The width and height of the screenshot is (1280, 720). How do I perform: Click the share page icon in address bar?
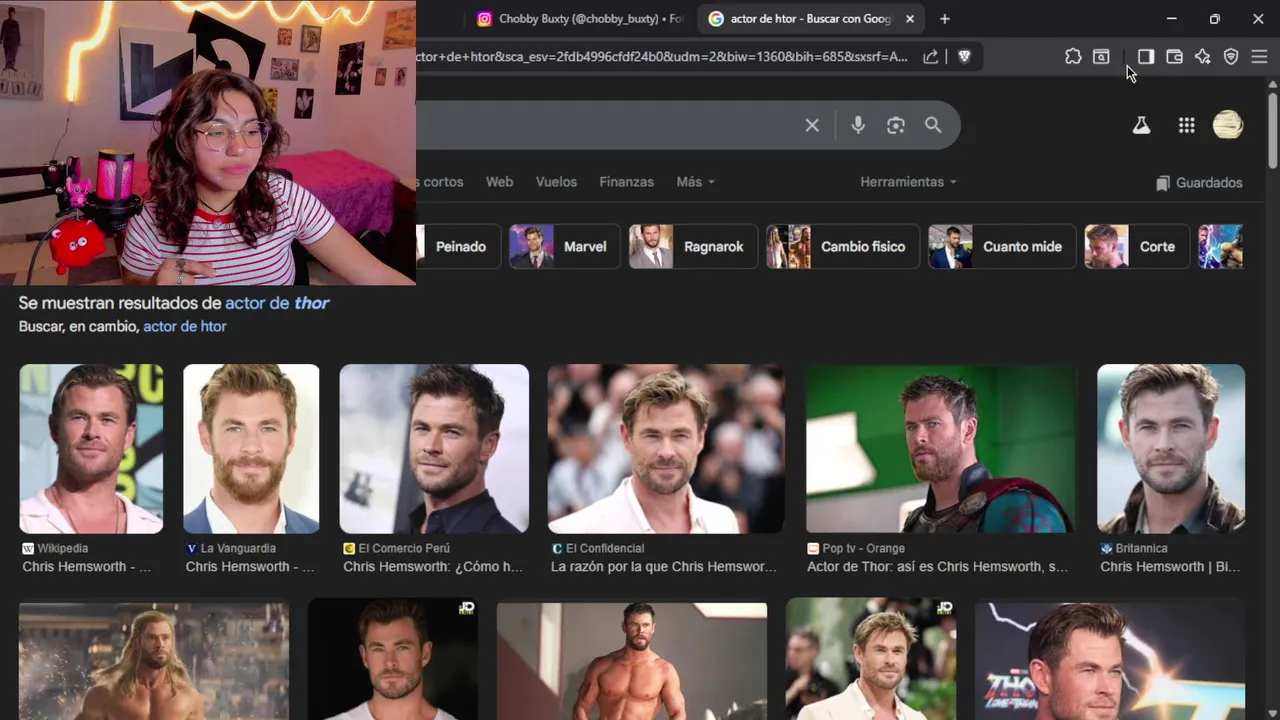coord(931,57)
